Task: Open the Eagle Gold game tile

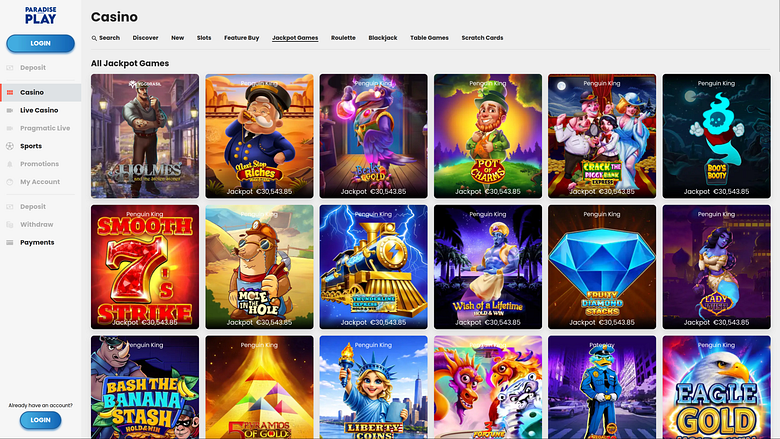Action: pyautogui.click(x=716, y=387)
